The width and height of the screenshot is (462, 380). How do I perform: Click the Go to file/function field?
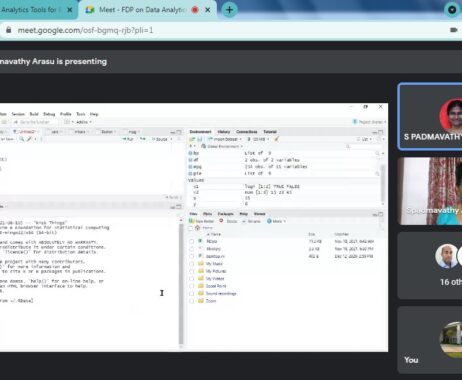(x=35, y=122)
